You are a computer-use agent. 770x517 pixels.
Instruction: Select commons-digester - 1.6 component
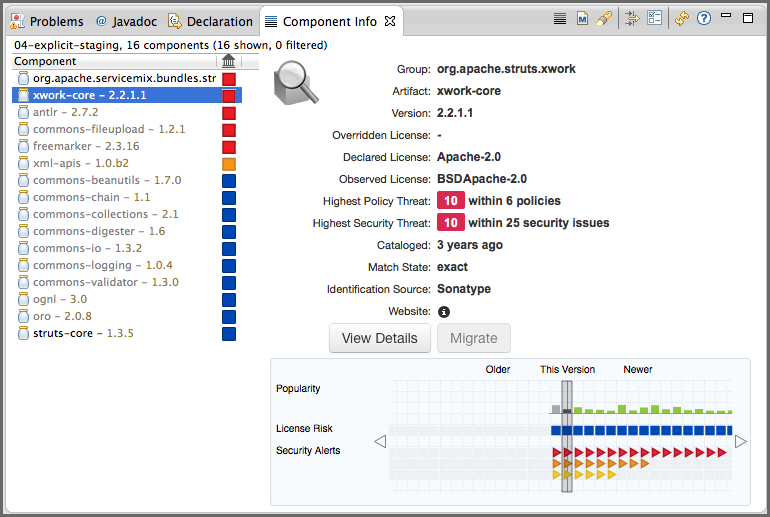[x=127, y=231]
